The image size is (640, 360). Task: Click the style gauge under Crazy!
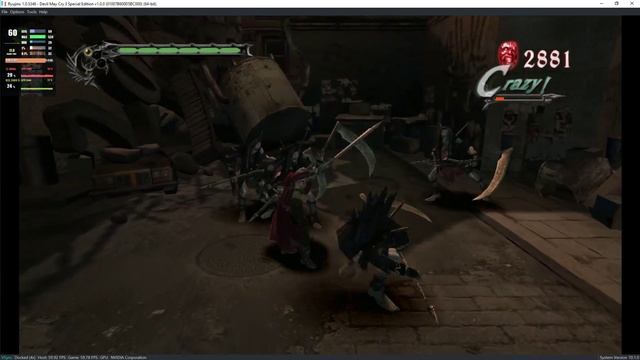(524, 98)
